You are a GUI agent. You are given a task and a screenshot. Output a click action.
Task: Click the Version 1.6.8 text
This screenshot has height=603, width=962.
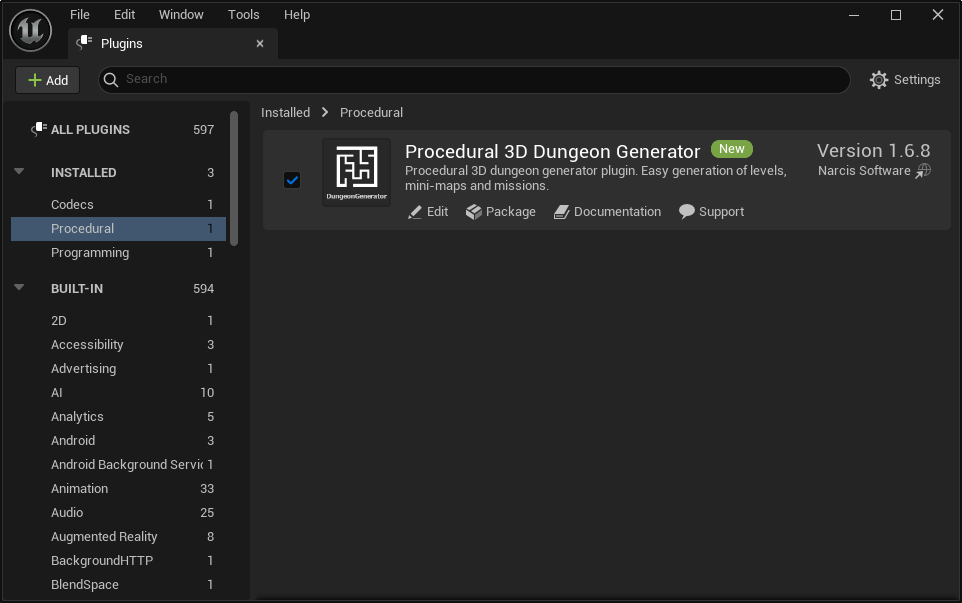pos(873,150)
